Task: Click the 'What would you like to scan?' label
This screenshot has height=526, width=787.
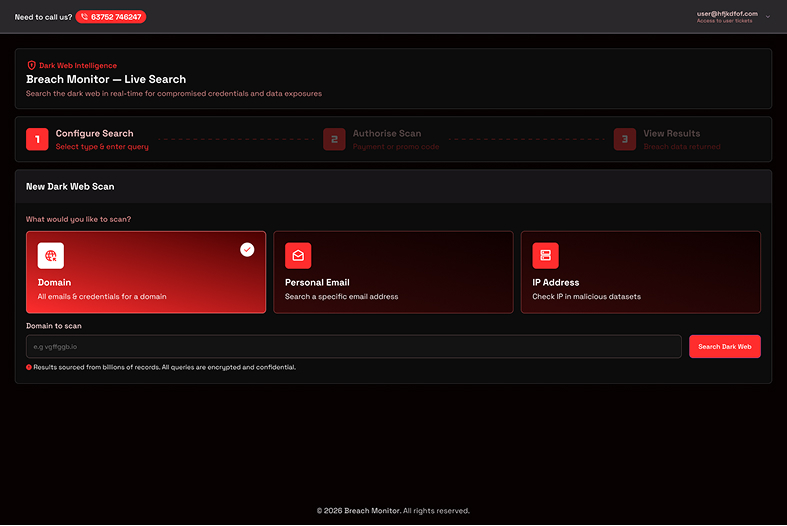Action: [78, 219]
